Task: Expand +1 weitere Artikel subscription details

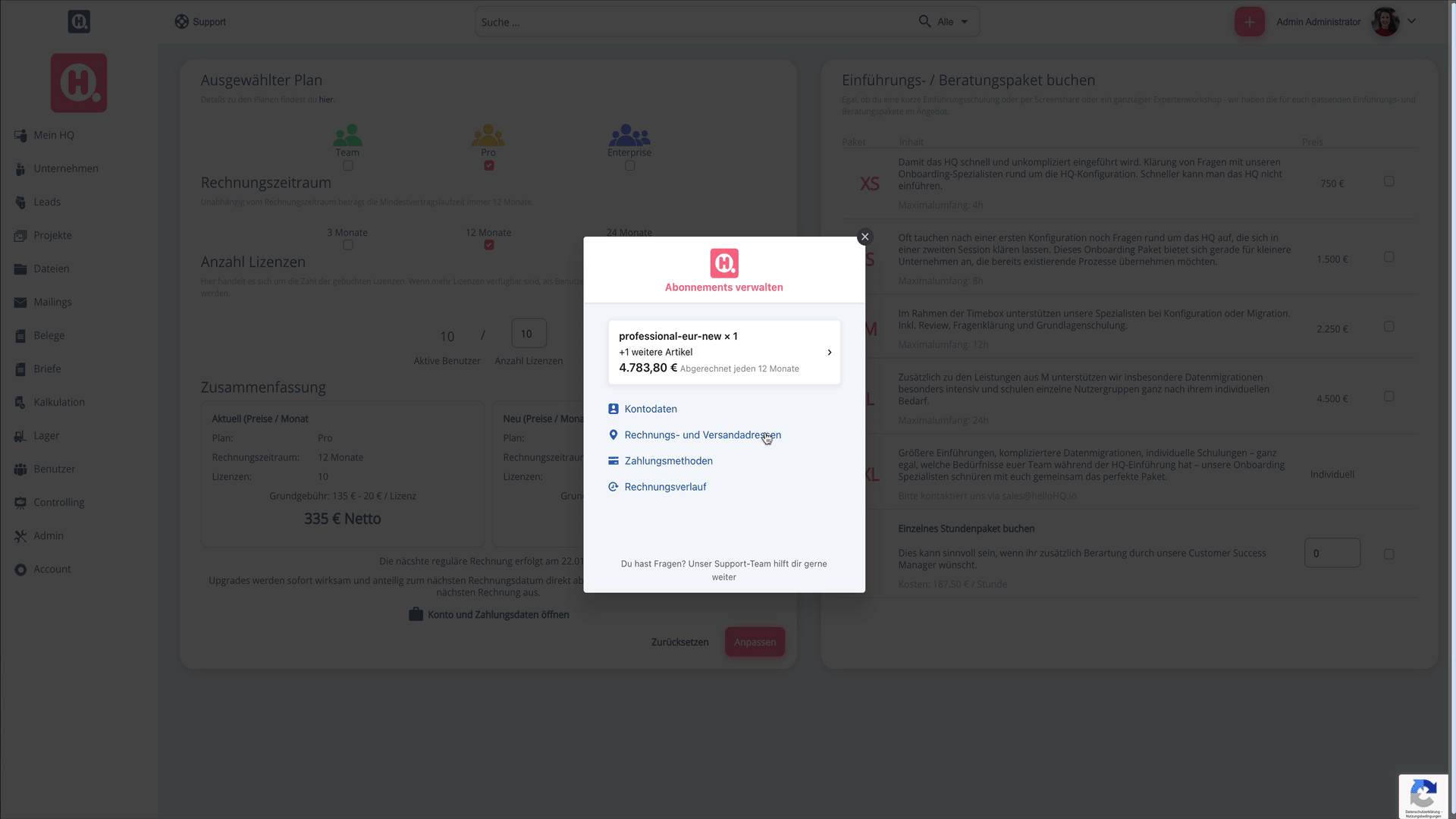Action: click(x=828, y=352)
